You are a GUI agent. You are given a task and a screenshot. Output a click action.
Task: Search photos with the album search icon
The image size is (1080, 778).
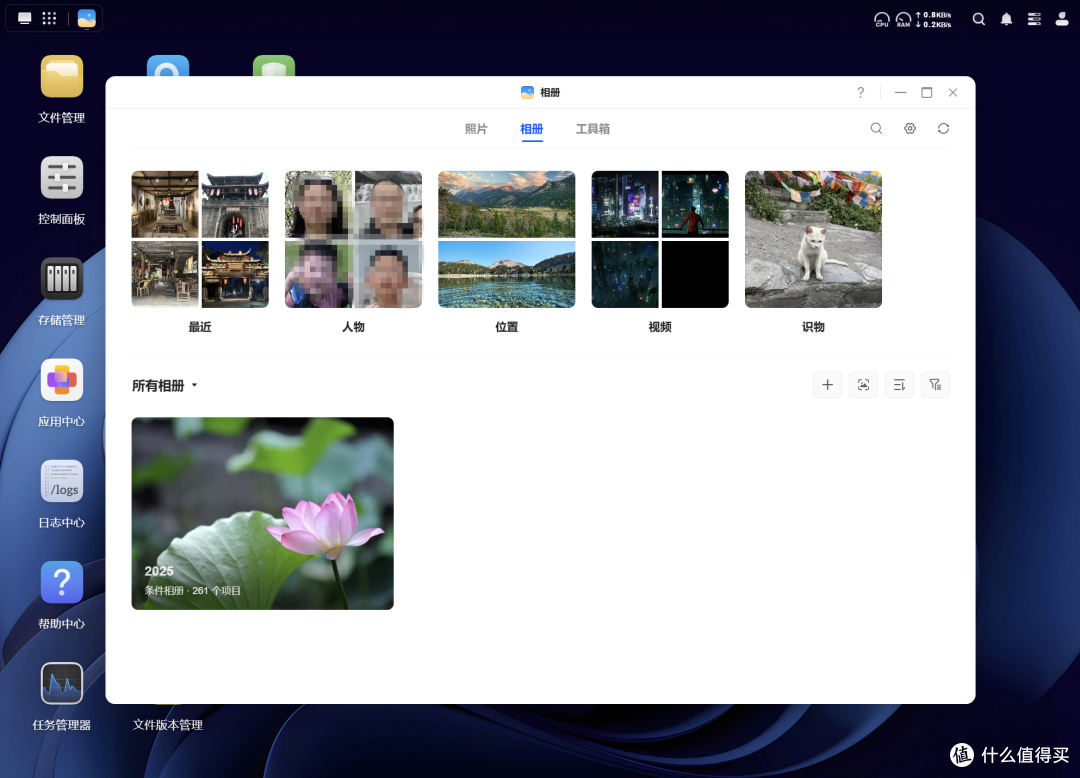876,129
